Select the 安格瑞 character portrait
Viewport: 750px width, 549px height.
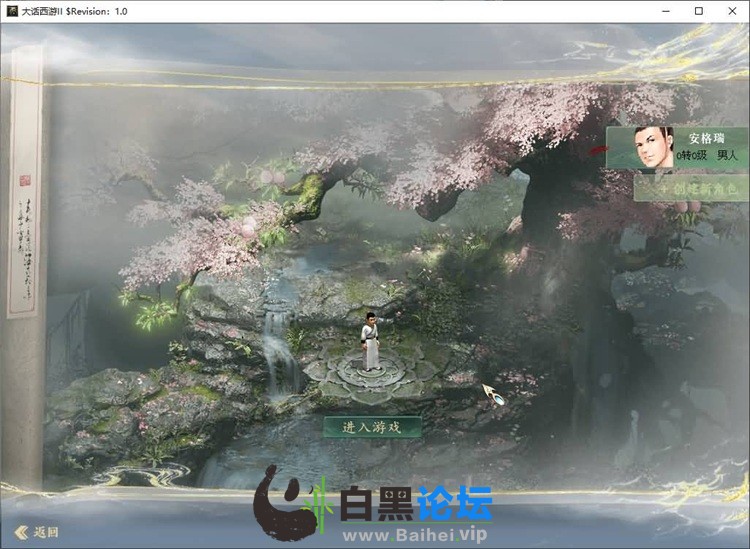(653, 149)
